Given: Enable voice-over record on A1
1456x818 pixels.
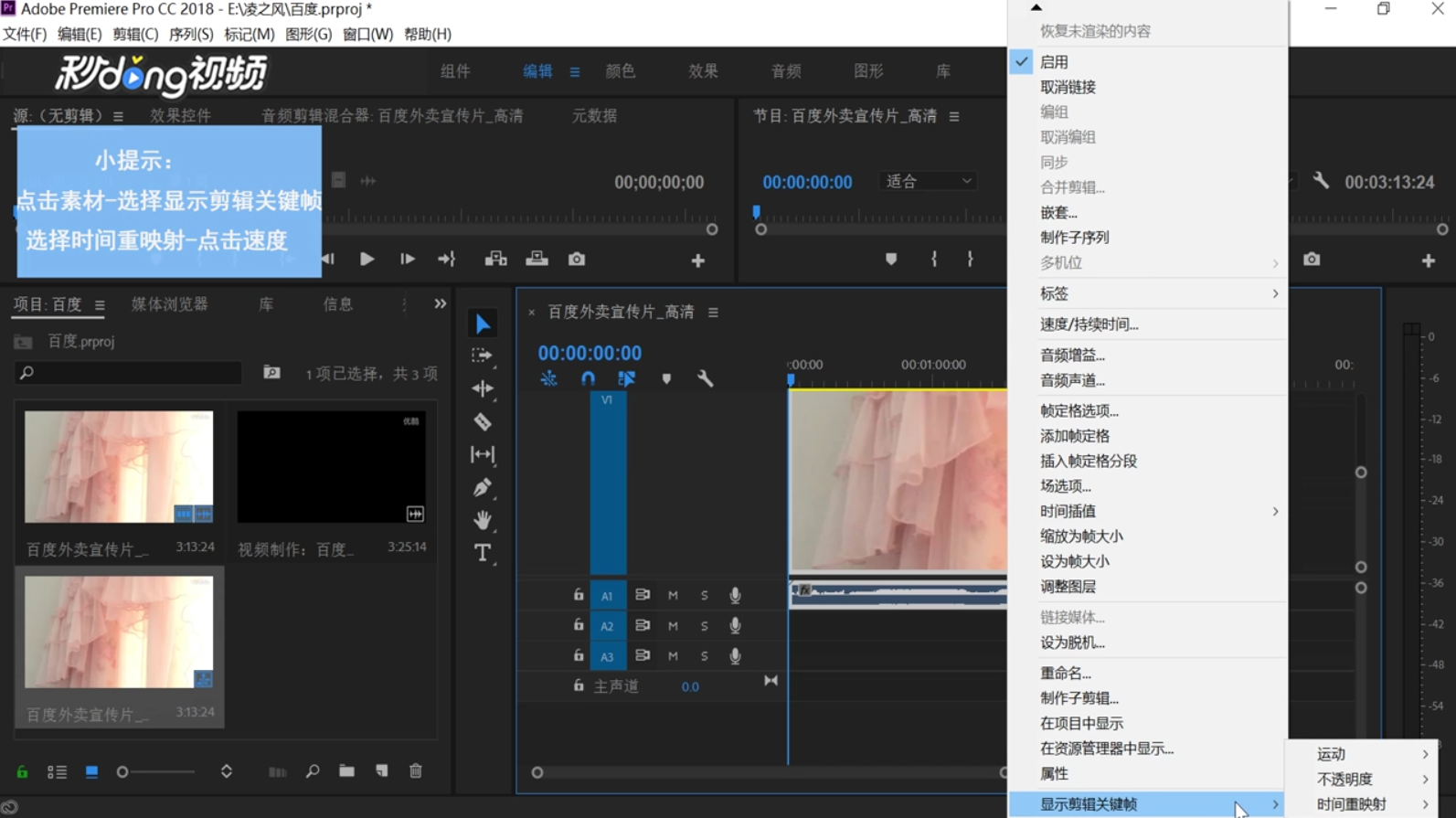Looking at the screenshot, I should point(735,595).
